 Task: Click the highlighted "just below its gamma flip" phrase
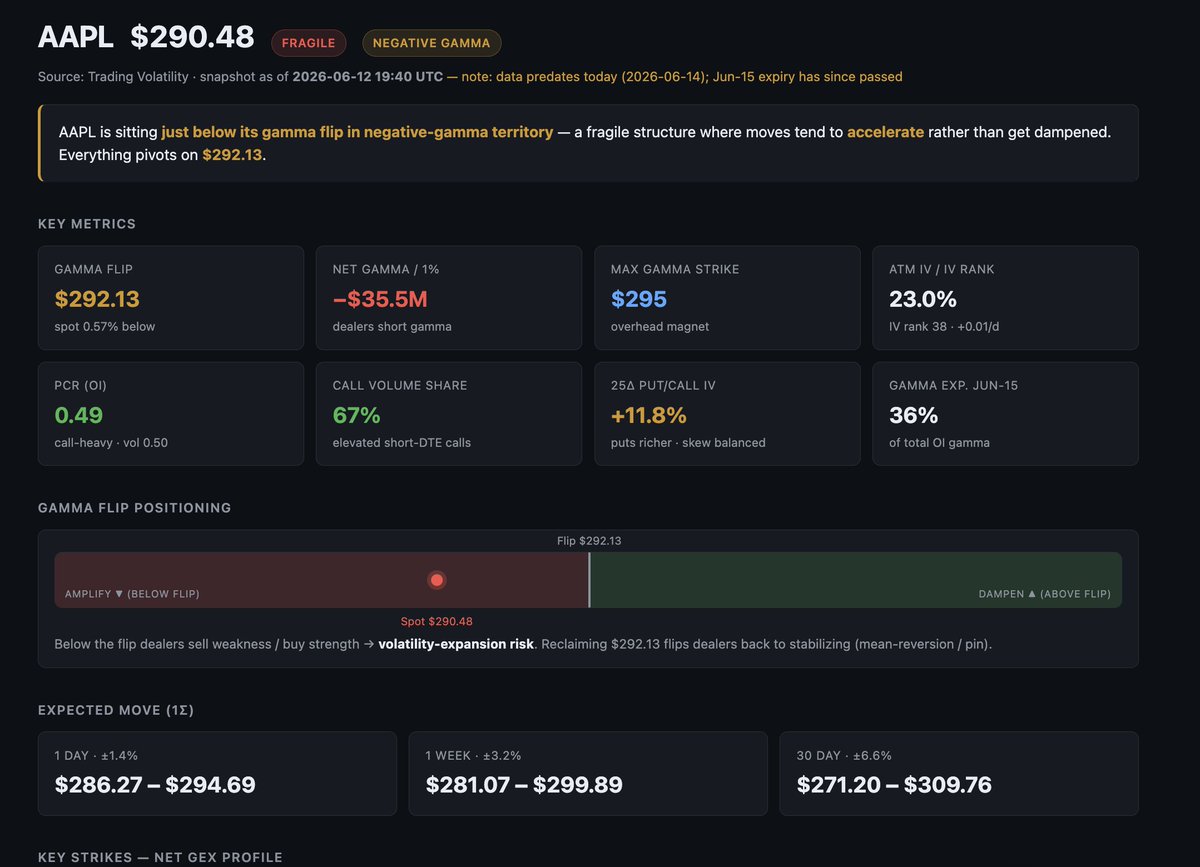tap(260, 132)
